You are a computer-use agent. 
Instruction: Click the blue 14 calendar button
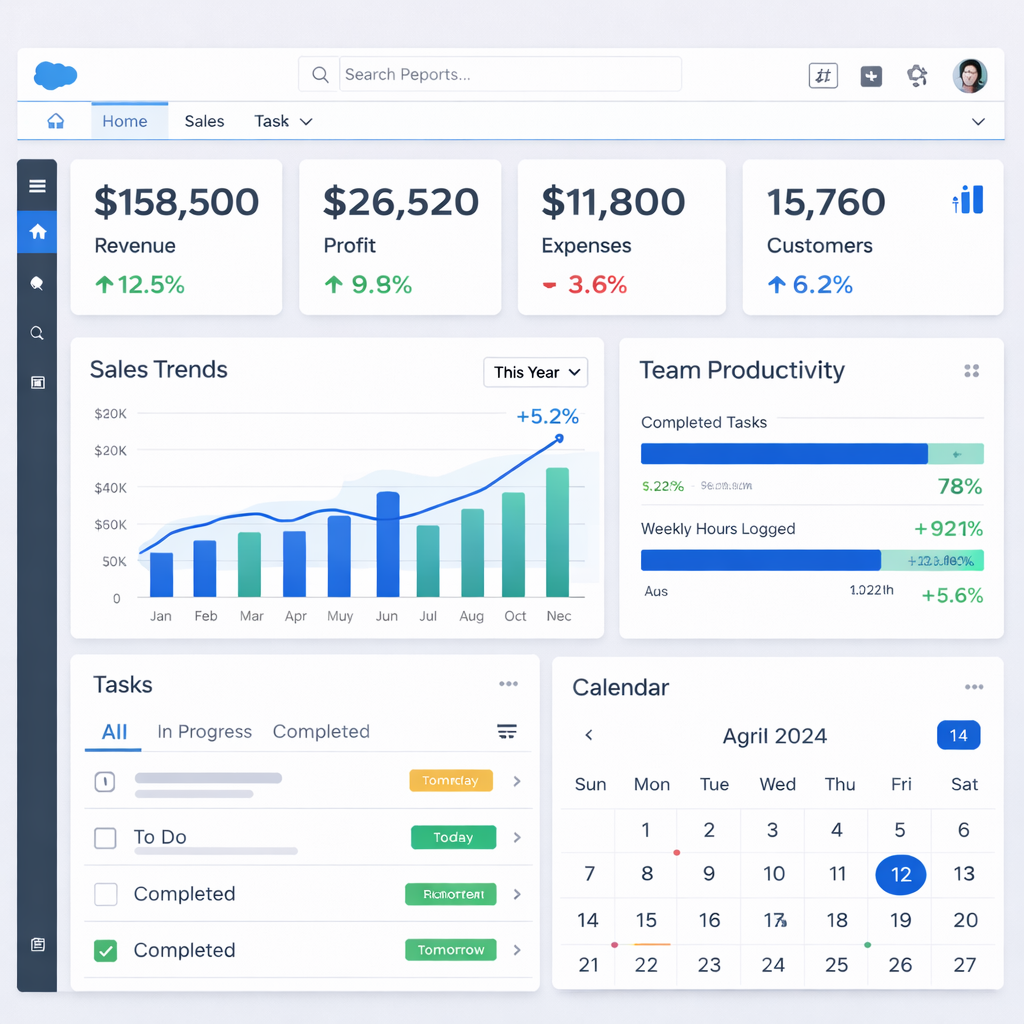pos(958,736)
